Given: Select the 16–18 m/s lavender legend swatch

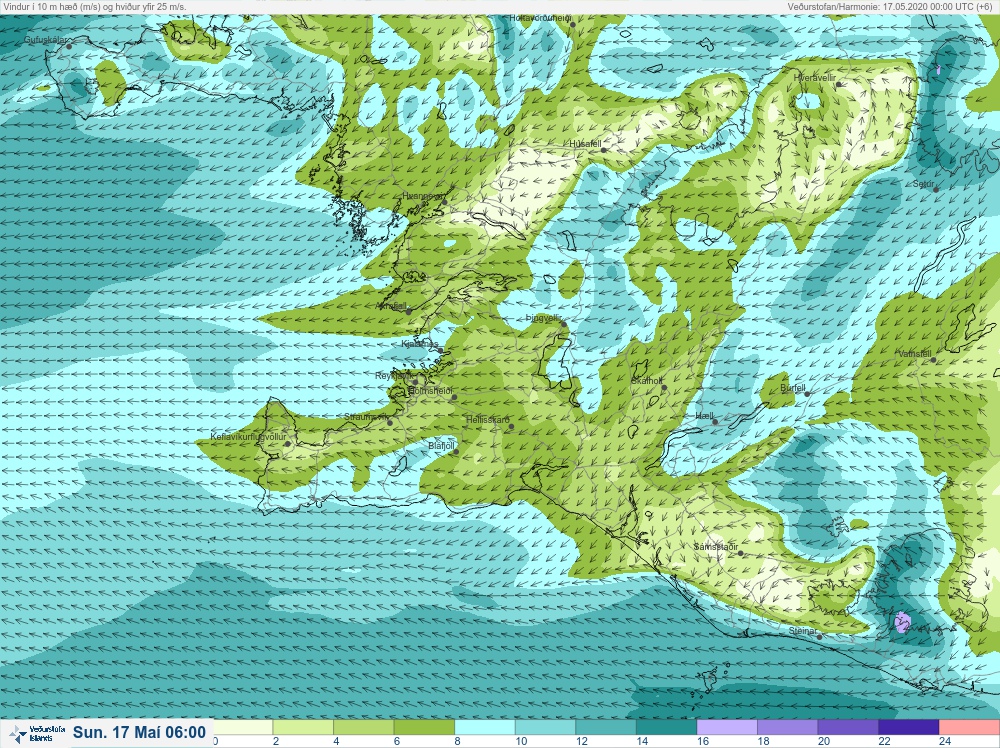Looking at the screenshot, I should click(727, 727).
